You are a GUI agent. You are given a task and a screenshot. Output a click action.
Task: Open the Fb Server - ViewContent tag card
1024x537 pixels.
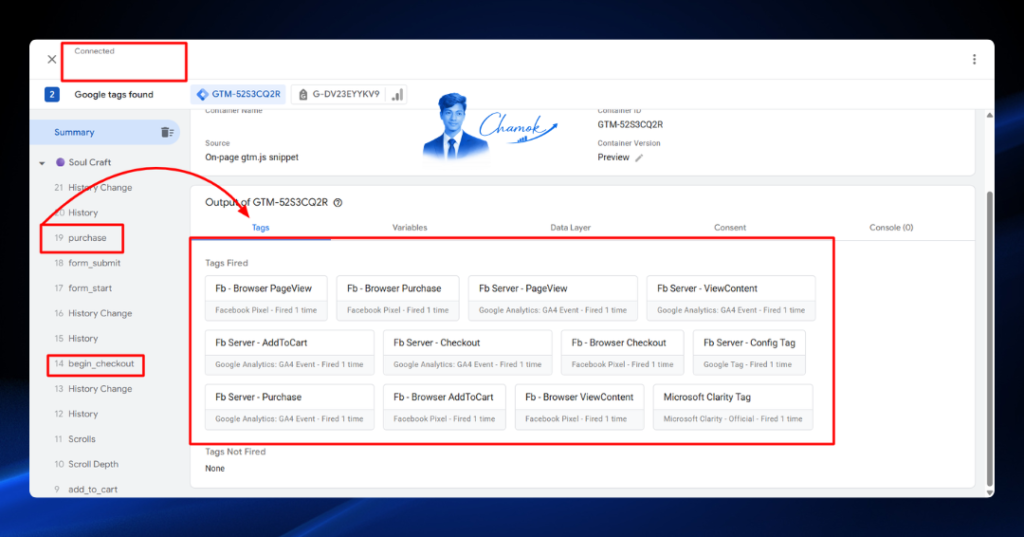pyautogui.click(x=731, y=298)
